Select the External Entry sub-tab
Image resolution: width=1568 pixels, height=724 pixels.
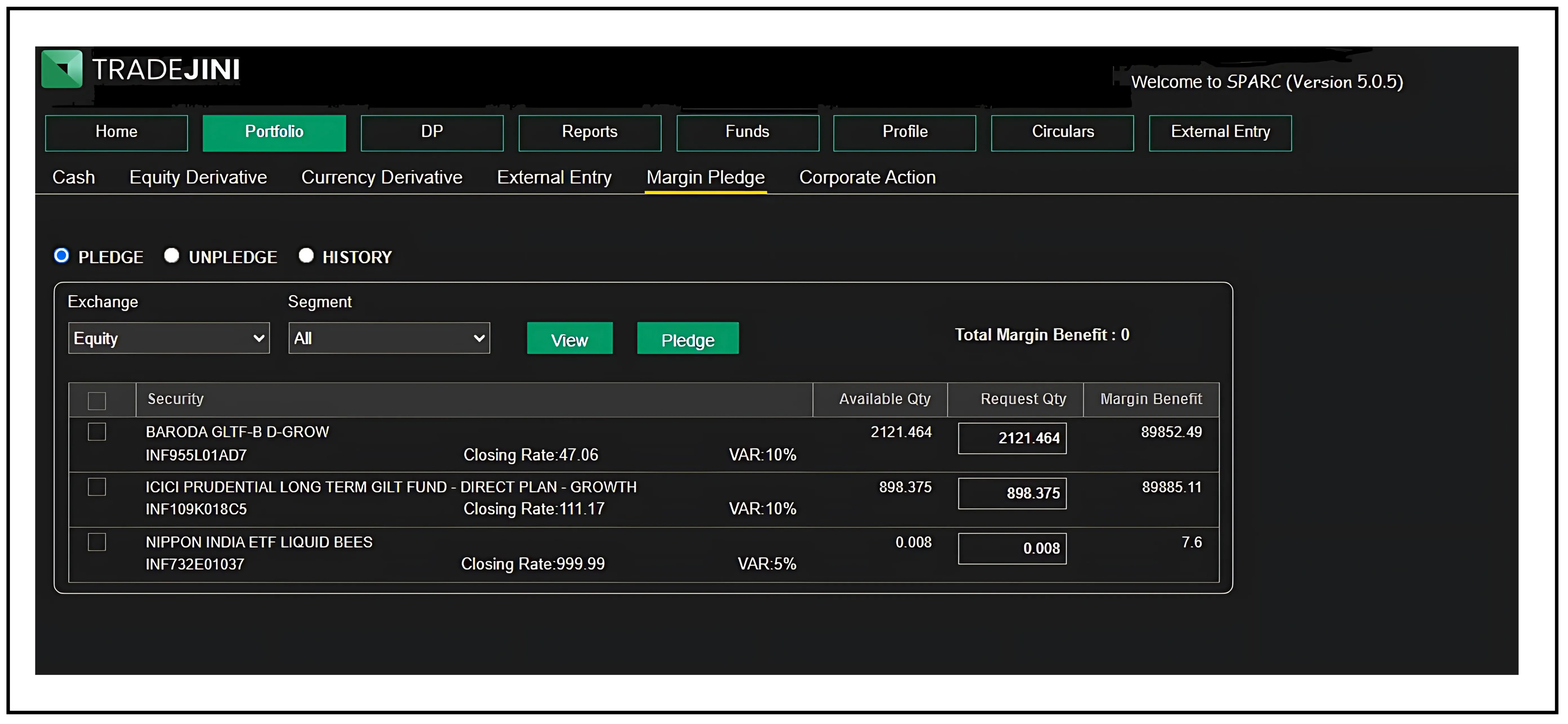554,177
